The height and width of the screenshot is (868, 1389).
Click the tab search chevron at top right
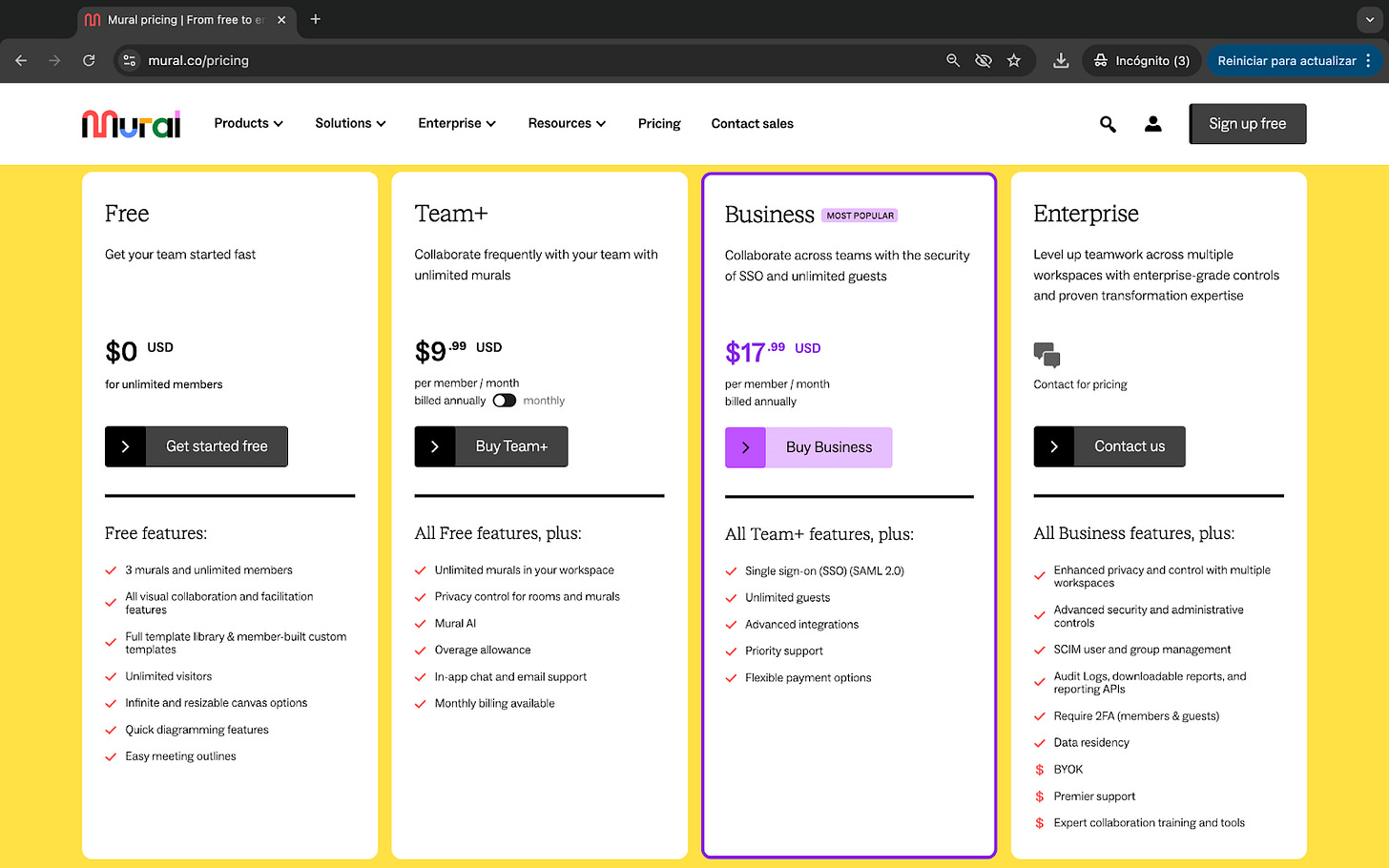tap(1370, 19)
